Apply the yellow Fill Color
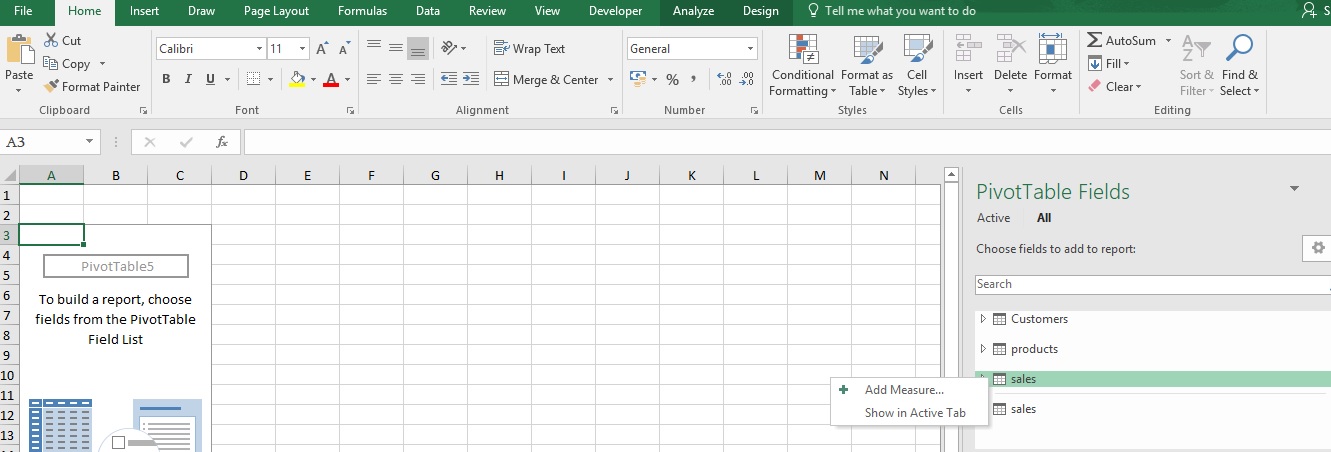Image resolution: width=1331 pixels, height=452 pixels. click(297, 80)
